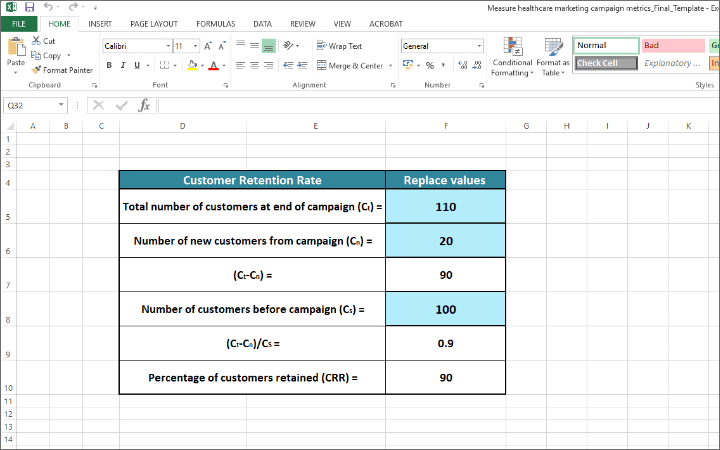Toggle Wrap Text
Screen dimensions: 720x450
point(339,46)
